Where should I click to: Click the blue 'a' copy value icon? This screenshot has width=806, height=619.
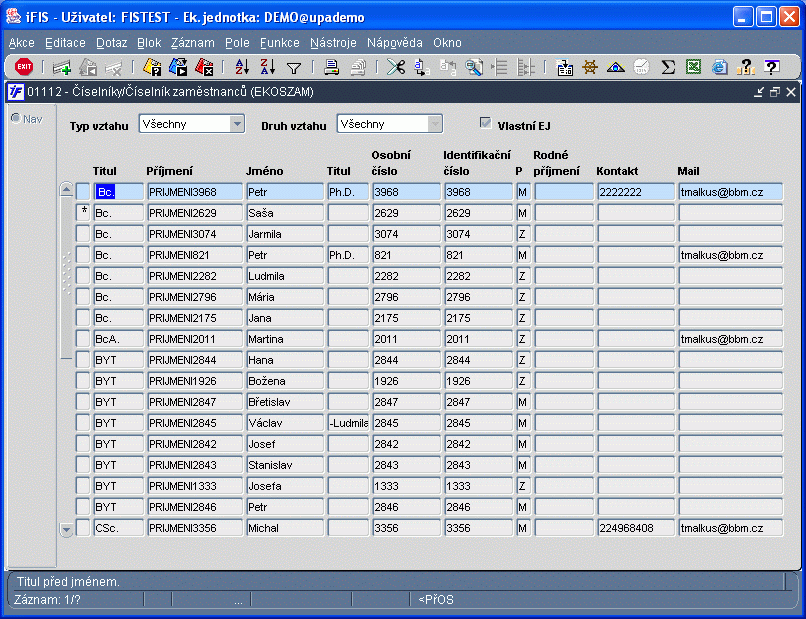(x=422, y=67)
